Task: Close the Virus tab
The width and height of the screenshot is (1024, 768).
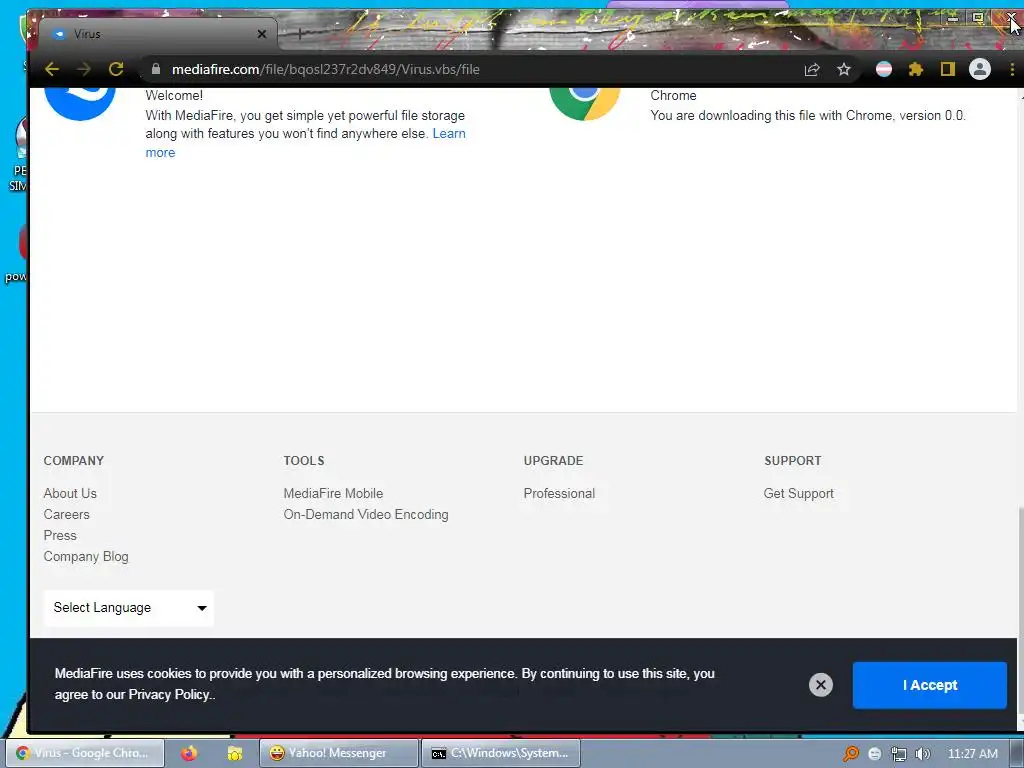Action: point(262,34)
